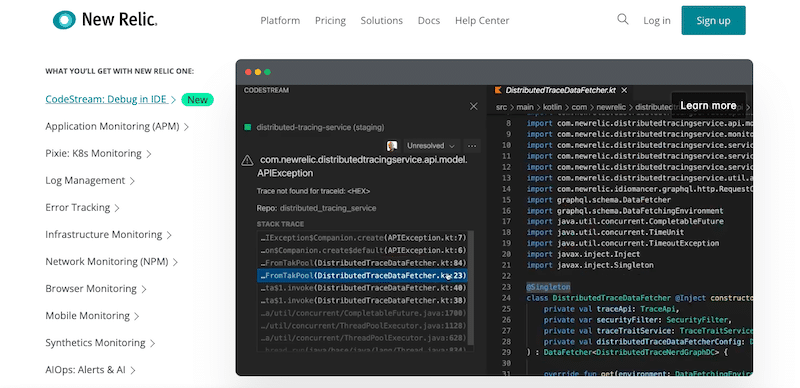Click the Sign up button

click(713, 20)
